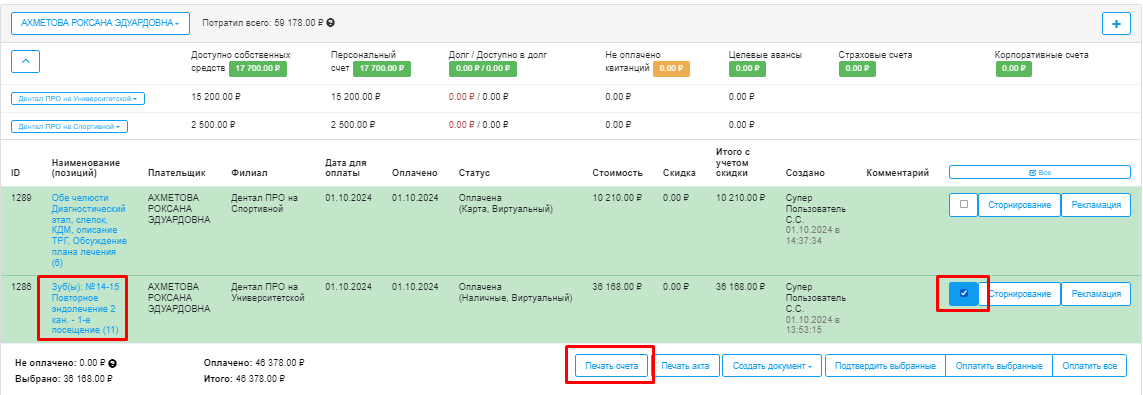1143x395 pixels.
Task: Click Оплатить все button
Action: (x=1090, y=366)
